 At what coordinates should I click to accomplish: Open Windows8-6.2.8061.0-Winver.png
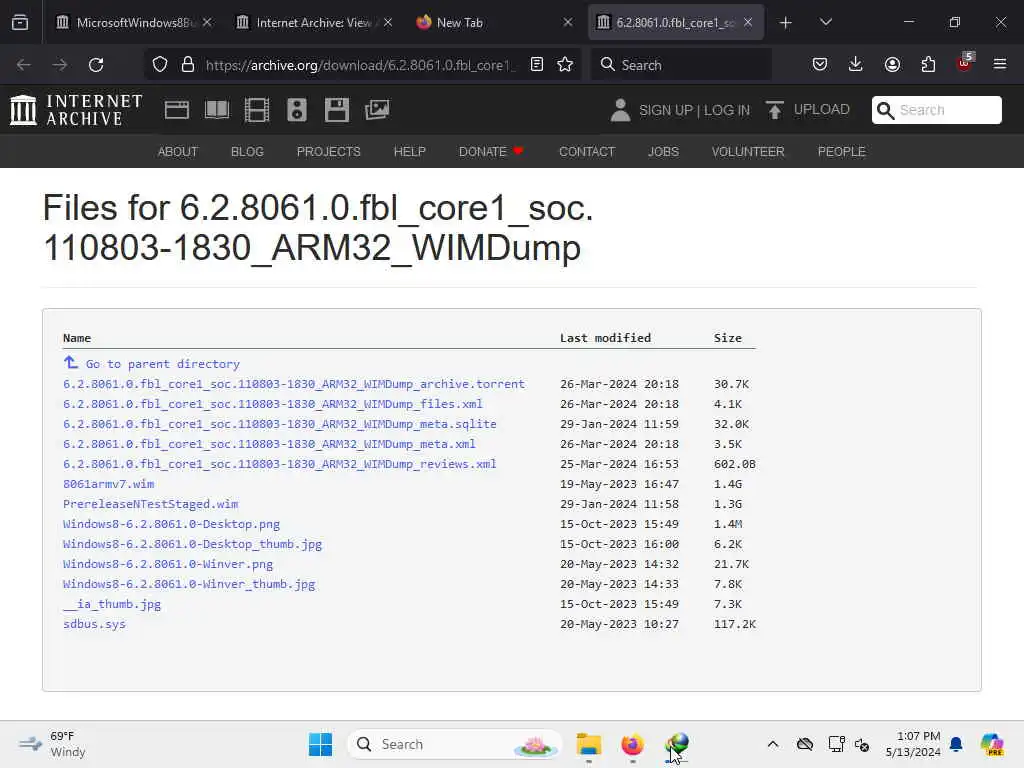pyautogui.click(x=168, y=564)
